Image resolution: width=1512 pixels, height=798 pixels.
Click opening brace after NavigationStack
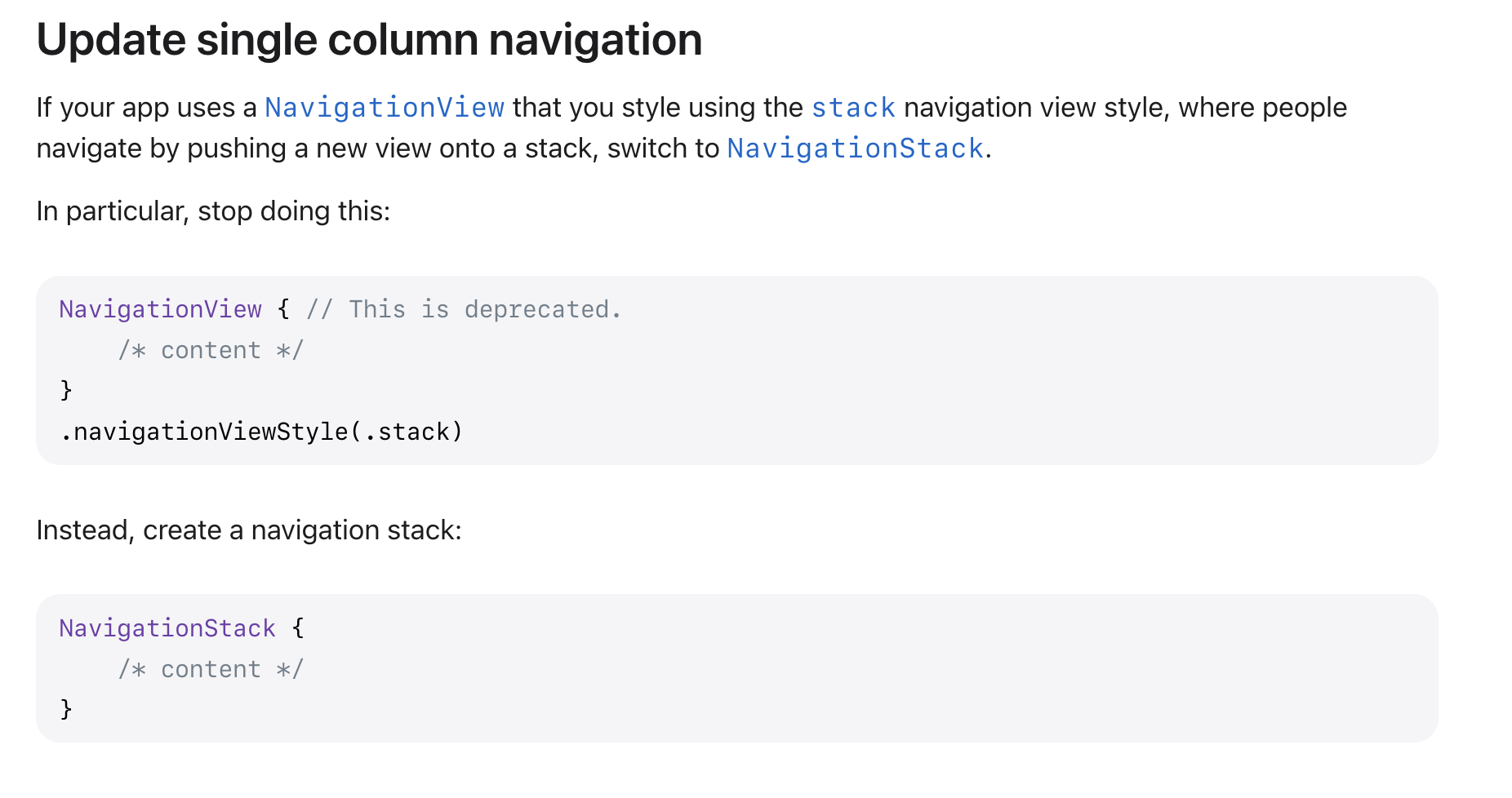pos(298,628)
